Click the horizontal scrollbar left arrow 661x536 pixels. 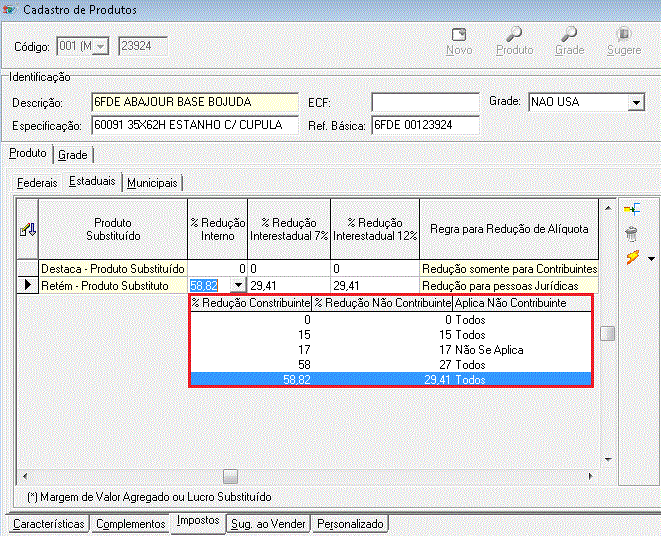[25, 476]
